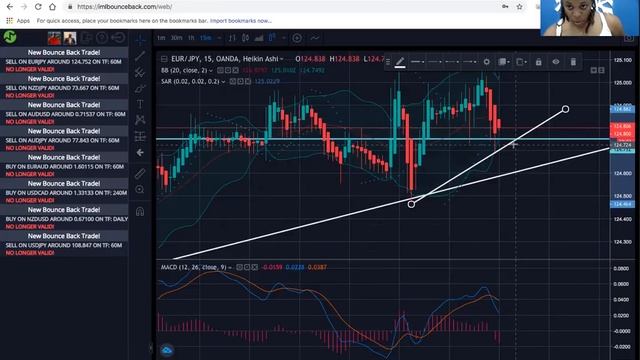Viewport: 640px width, 360px height.
Task: Open the compare symbols icon
Action: click(x=232, y=38)
